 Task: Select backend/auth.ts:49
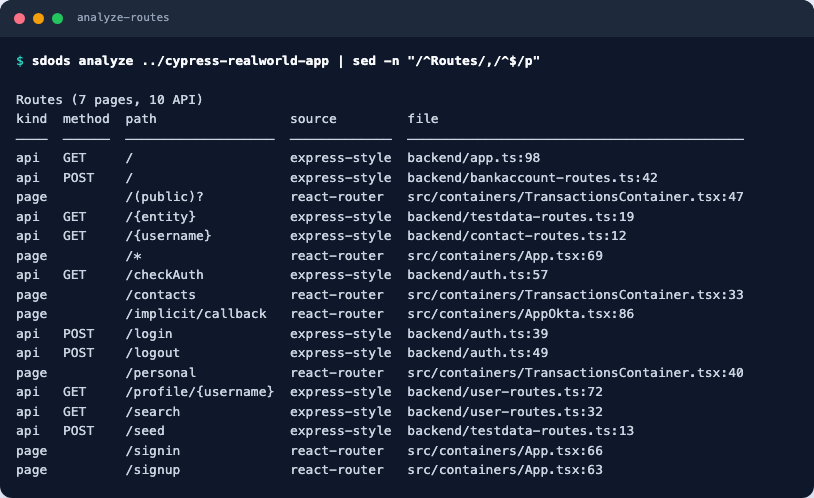tap(478, 353)
